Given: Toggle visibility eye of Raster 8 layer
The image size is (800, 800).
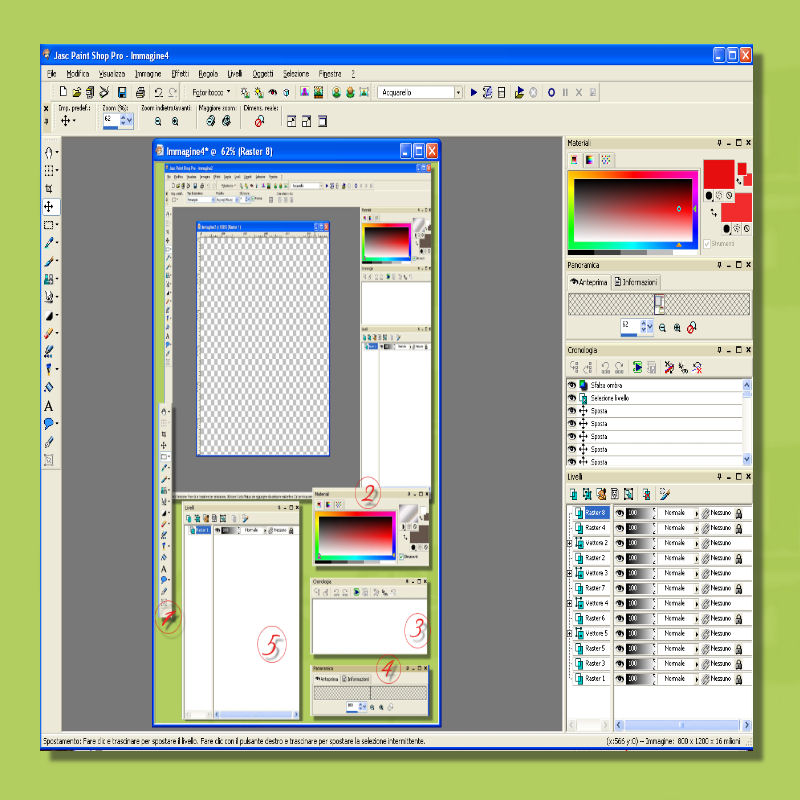Looking at the screenshot, I should [x=620, y=513].
